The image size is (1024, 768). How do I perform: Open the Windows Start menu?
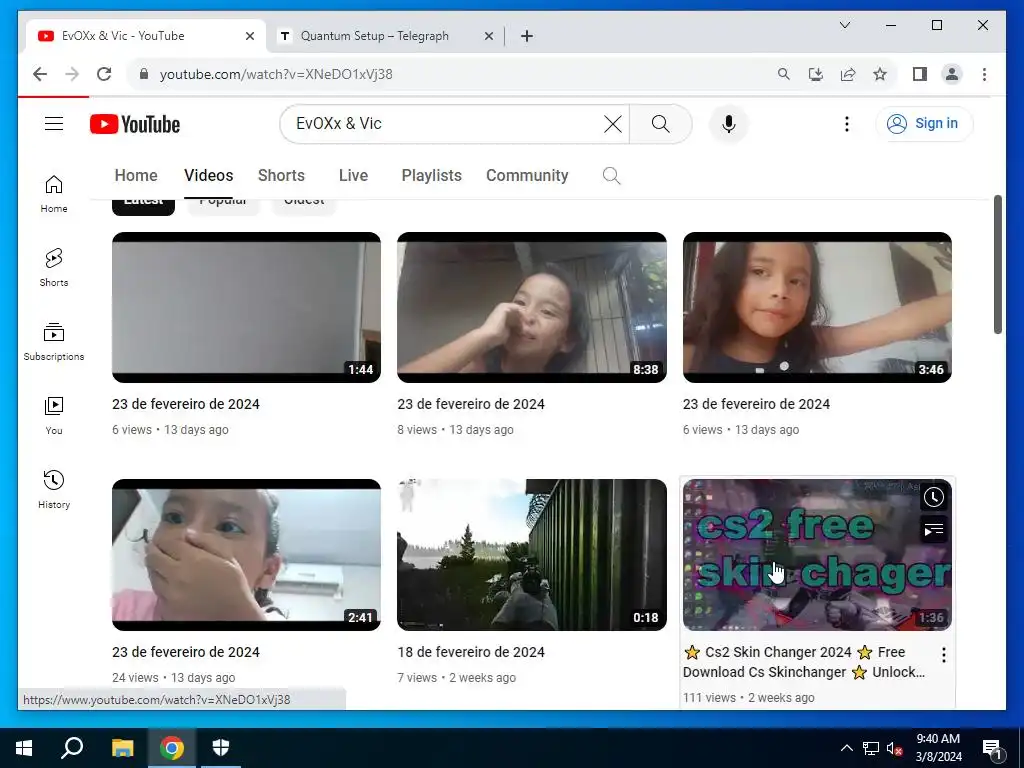(x=24, y=748)
